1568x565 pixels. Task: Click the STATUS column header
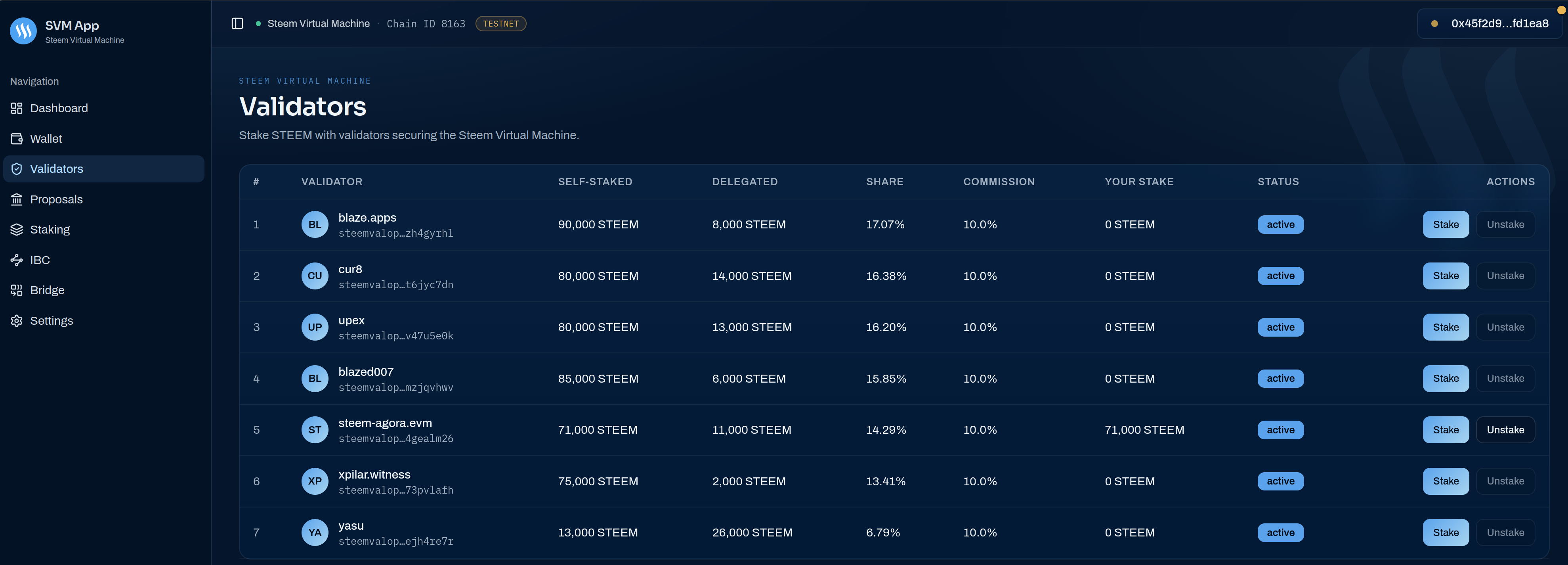click(1278, 182)
